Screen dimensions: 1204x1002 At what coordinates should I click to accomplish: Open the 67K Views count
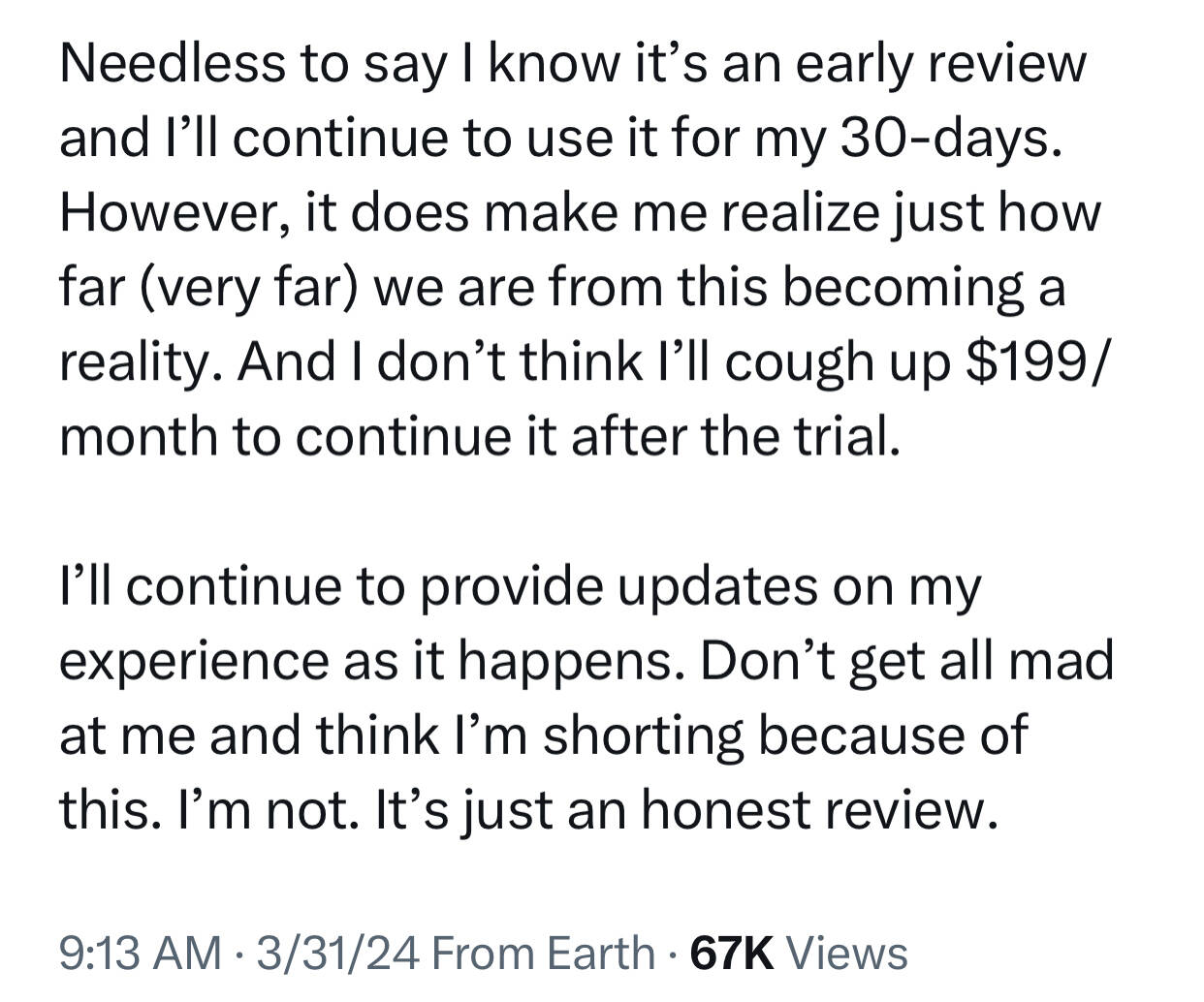798,954
